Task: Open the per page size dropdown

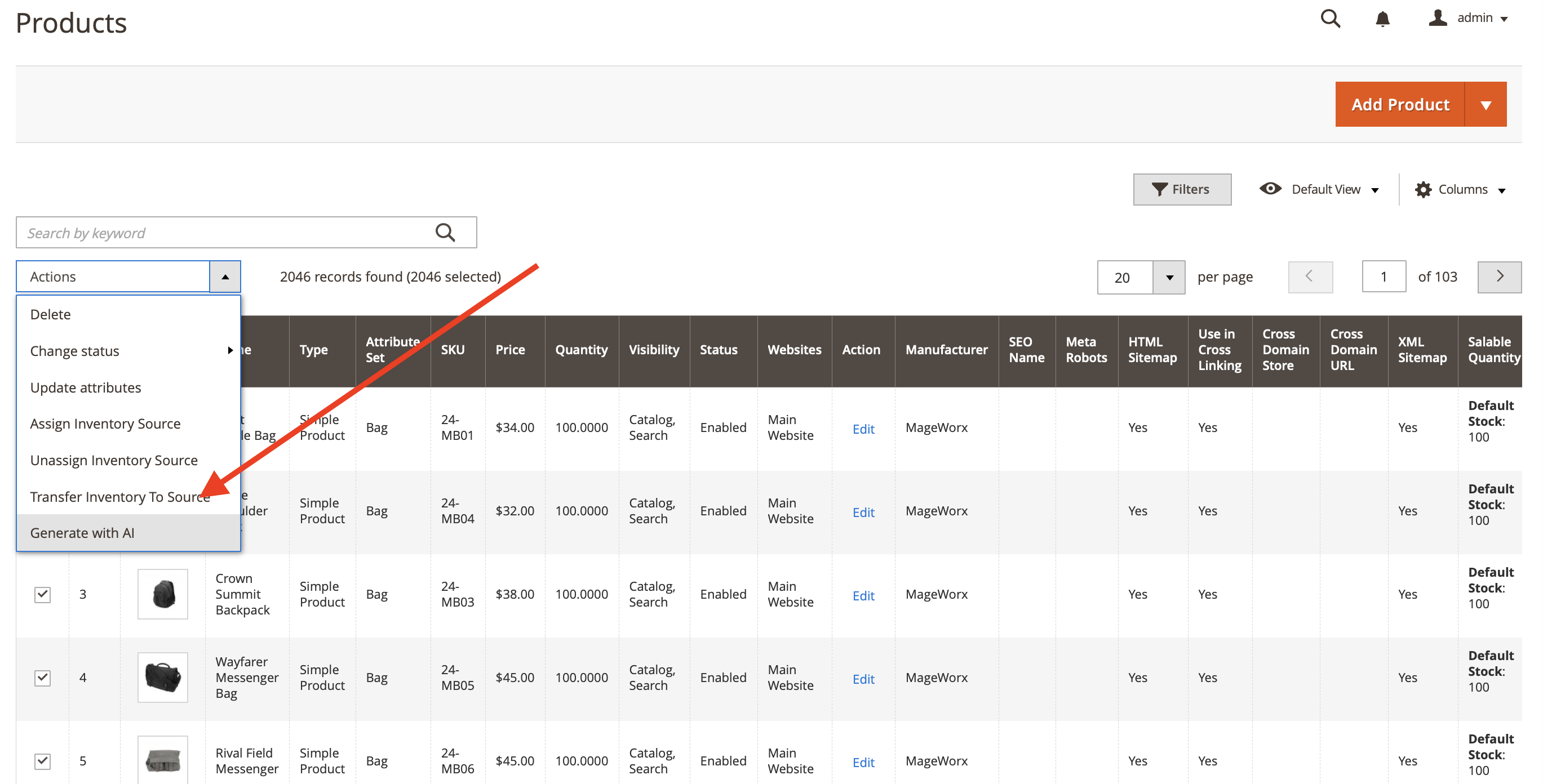Action: pos(1169,277)
